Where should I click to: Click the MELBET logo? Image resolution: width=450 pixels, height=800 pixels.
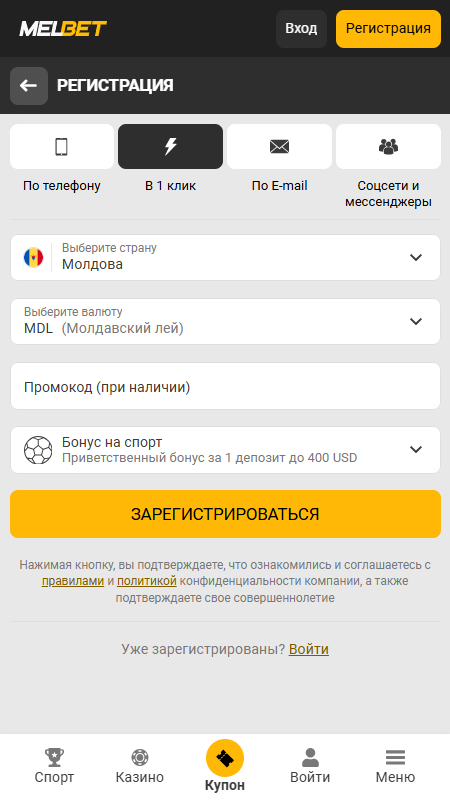pyautogui.click(x=63, y=29)
